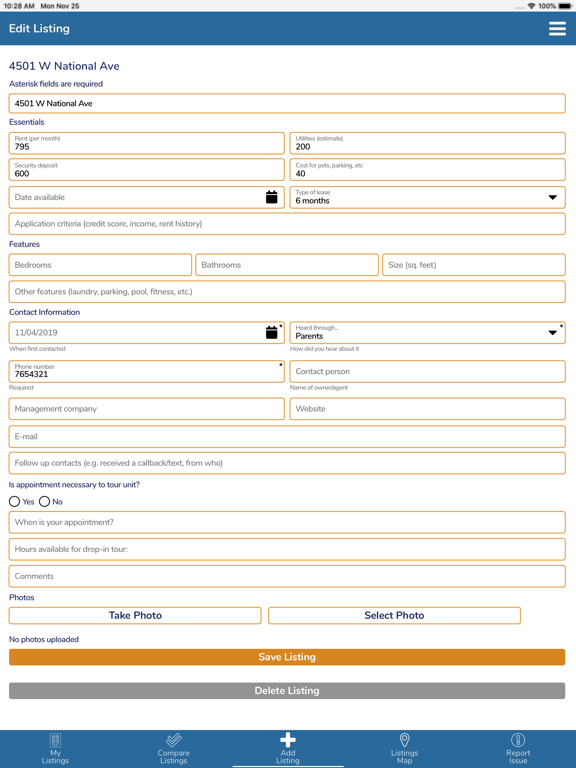Edit the Phone number field
Image resolution: width=576 pixels, height=768 pixels.
coord(146,372)
